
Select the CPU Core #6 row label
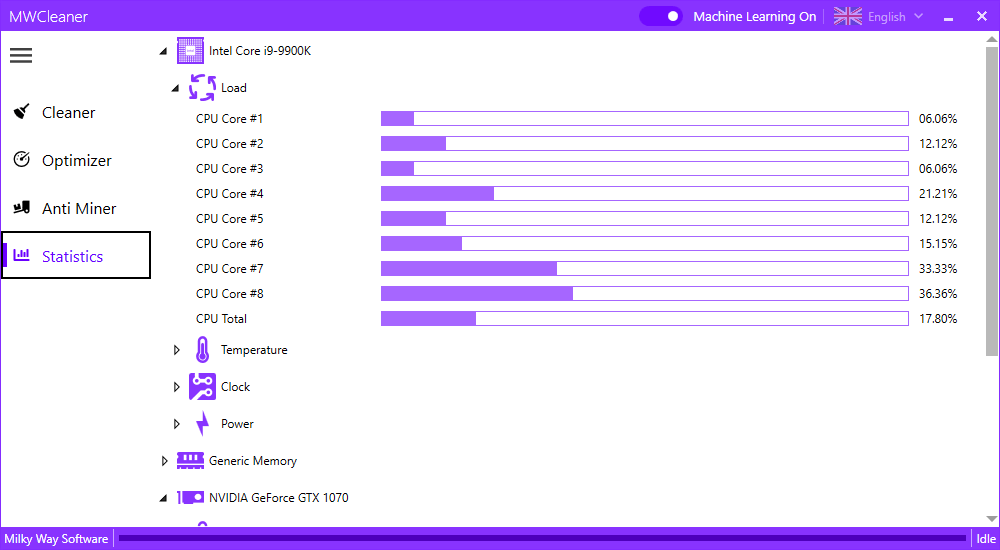pyautogui.click(x=230, y=244)
